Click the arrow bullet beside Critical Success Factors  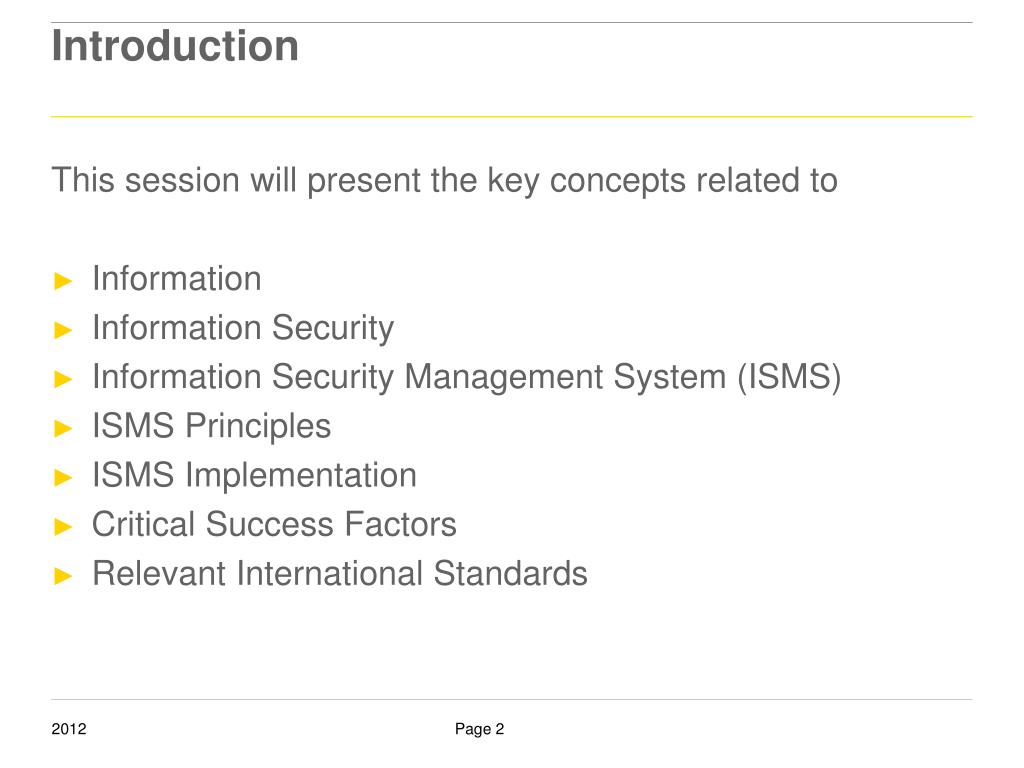(x=63, y=526)
